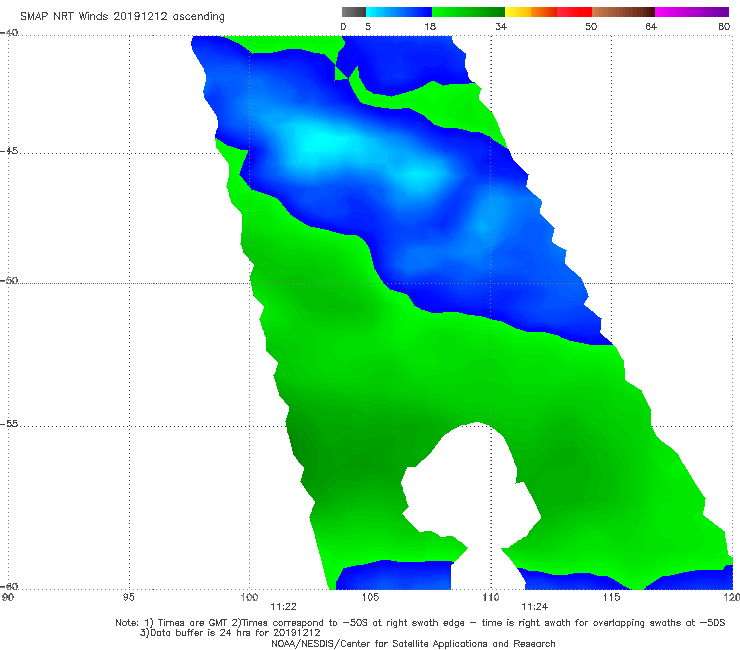Click the color bar label '34'
The height and width of the screenshot is (650, 740).
click(501, 26)
